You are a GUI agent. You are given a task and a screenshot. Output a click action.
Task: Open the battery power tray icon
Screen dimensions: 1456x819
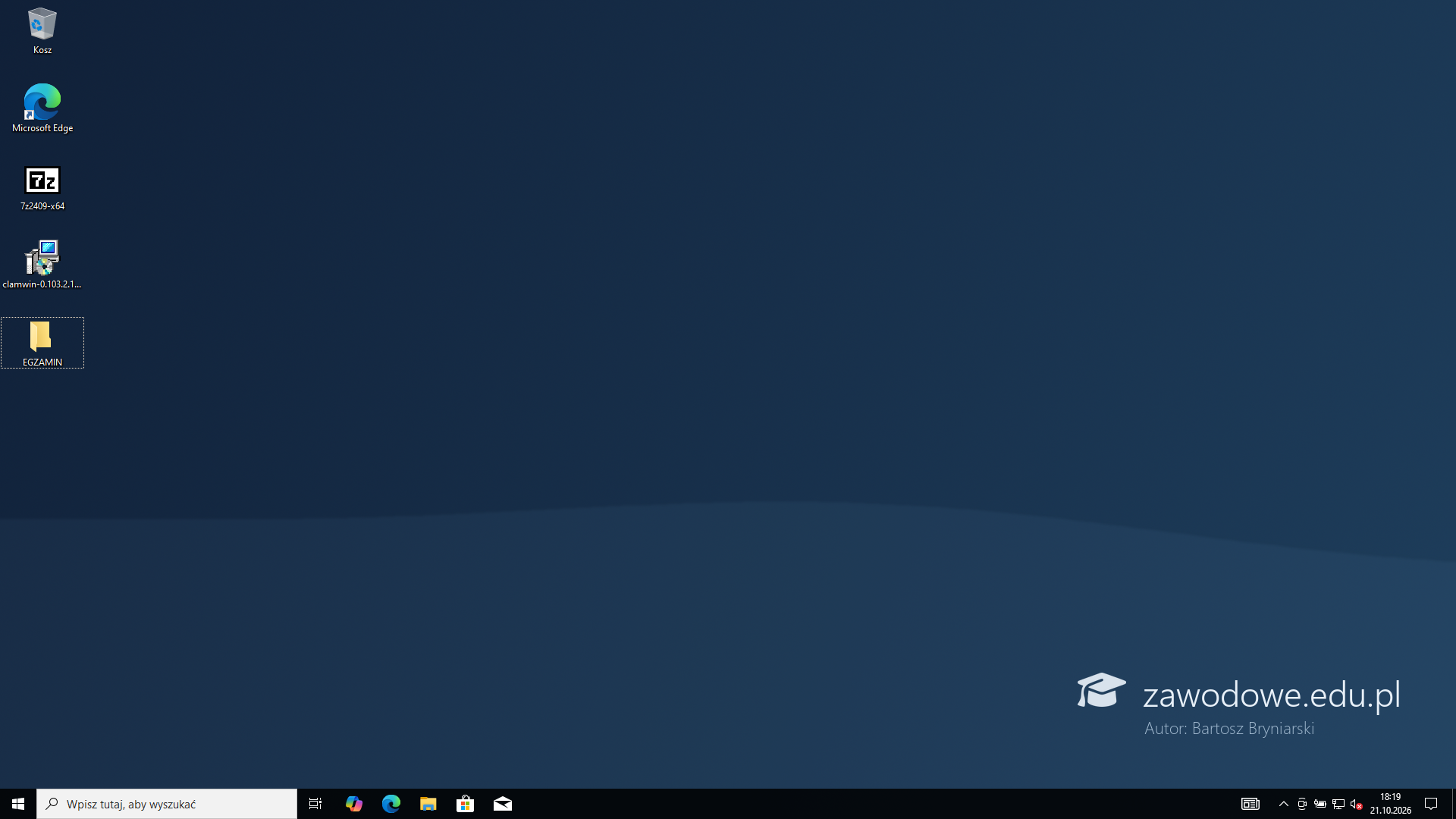[x=1320, y=804]
